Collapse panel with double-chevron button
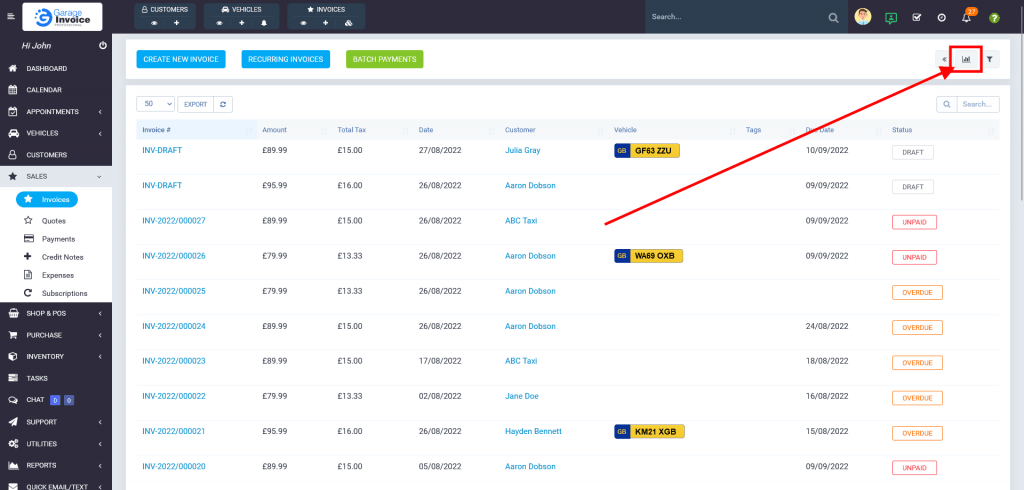The image size is (1024, 490). tap(944, 59)
